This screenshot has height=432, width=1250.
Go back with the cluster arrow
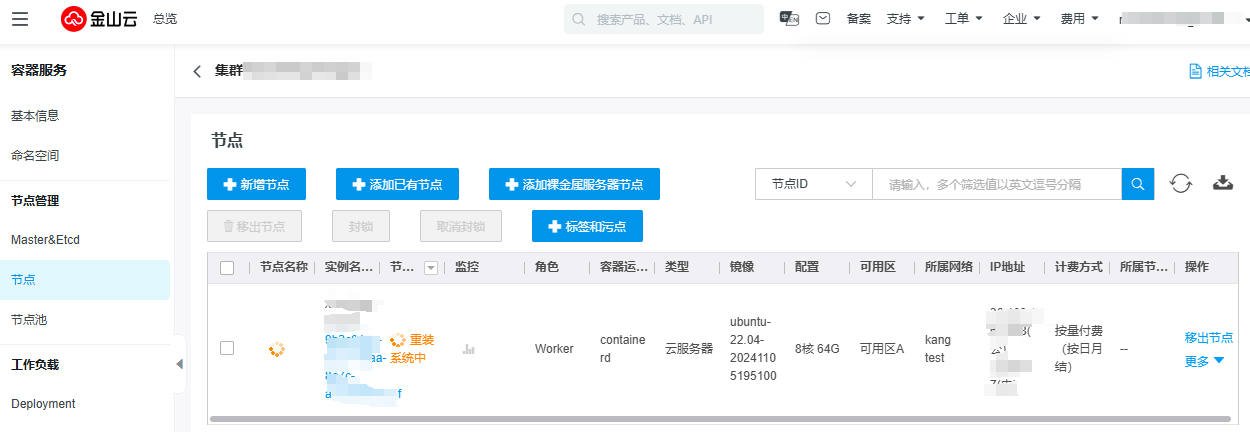pyautogui.click(x=197, y=71)
